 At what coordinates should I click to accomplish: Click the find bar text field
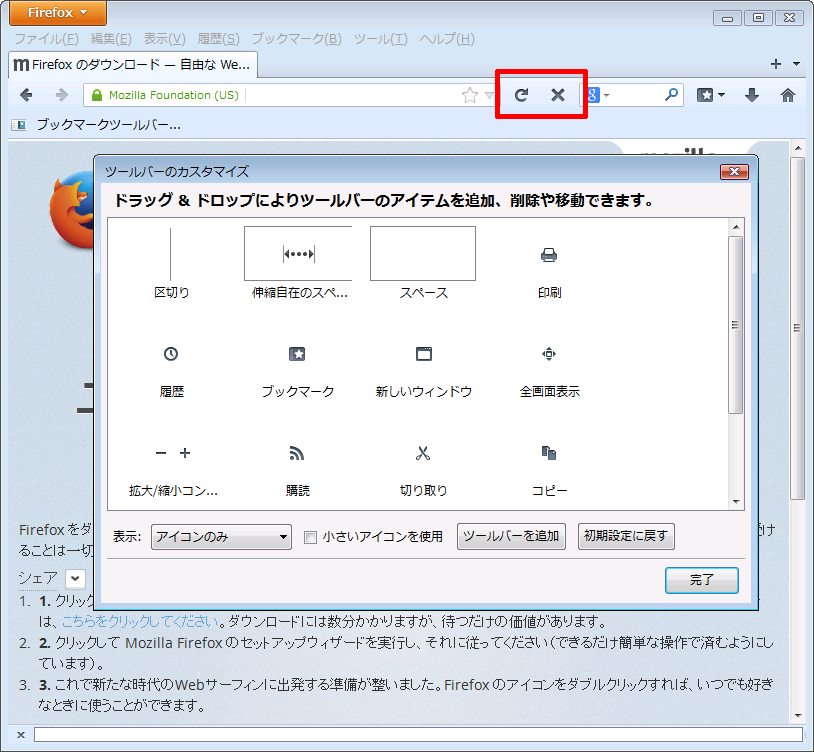(418, 734)
